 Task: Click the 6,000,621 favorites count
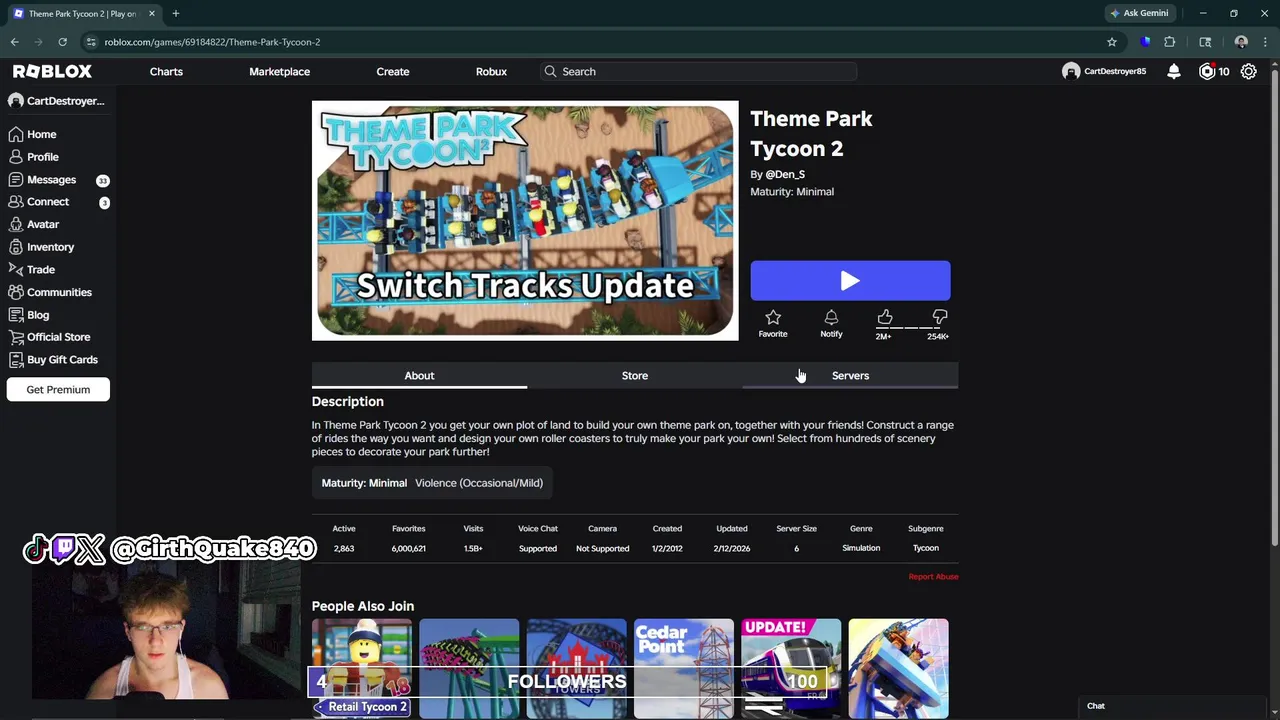(409, 548)
